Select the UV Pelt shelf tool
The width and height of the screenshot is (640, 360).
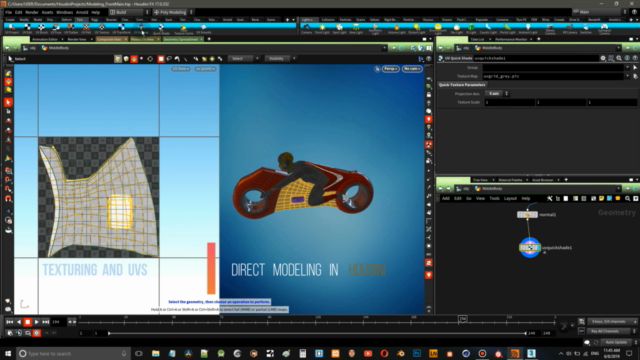click(x=86, y=29)
